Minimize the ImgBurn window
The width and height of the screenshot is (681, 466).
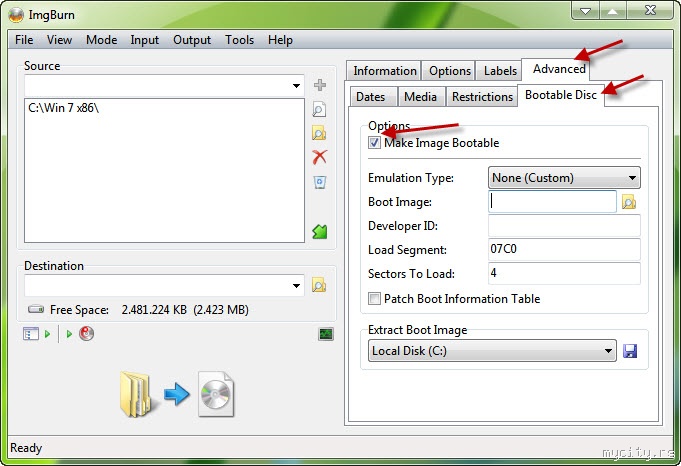tap(585, 11)
